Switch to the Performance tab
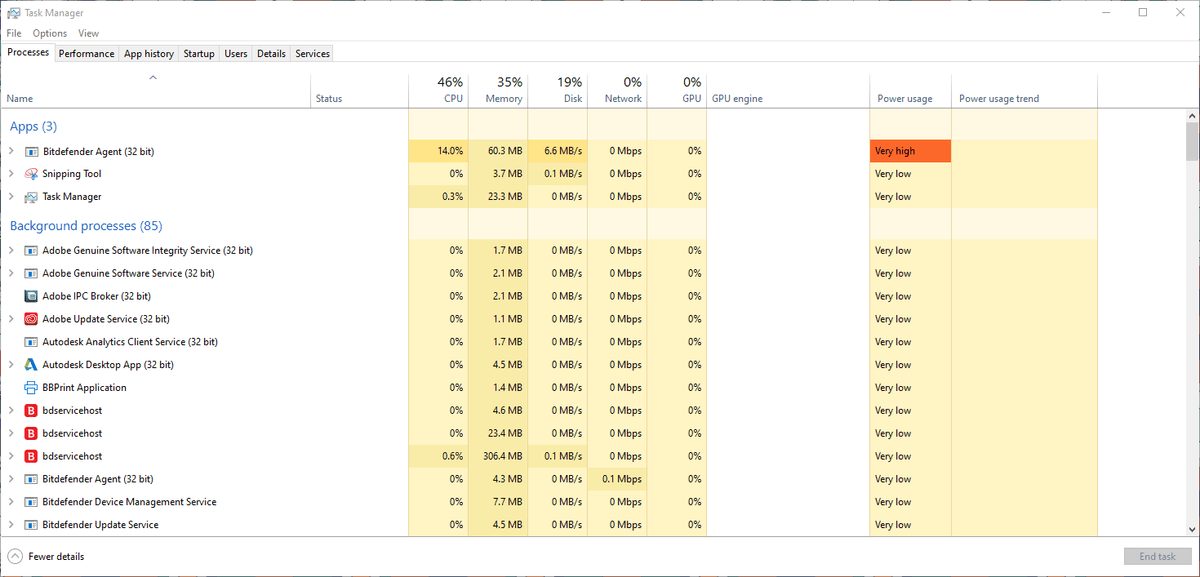Image resolution: width=1200 pixels, height=577 pixels. 86,54
